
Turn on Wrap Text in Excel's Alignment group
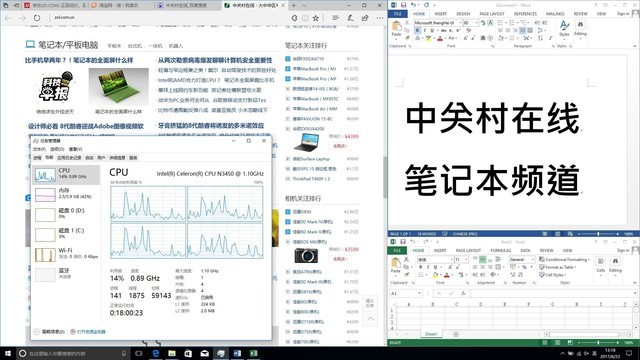tap(498, 259)
